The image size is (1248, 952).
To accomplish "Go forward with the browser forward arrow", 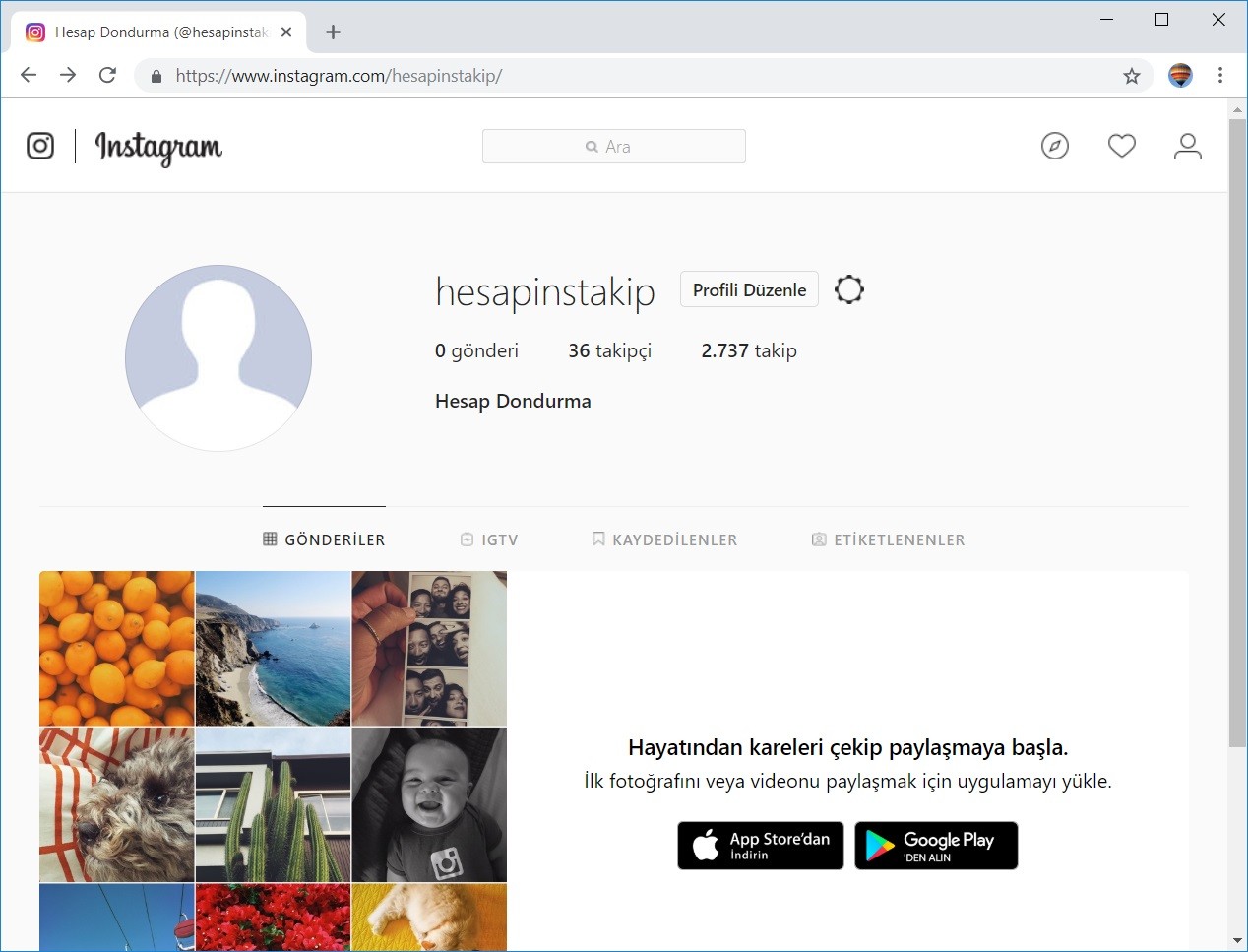I will pyautogui.click(x=68, y=75).
